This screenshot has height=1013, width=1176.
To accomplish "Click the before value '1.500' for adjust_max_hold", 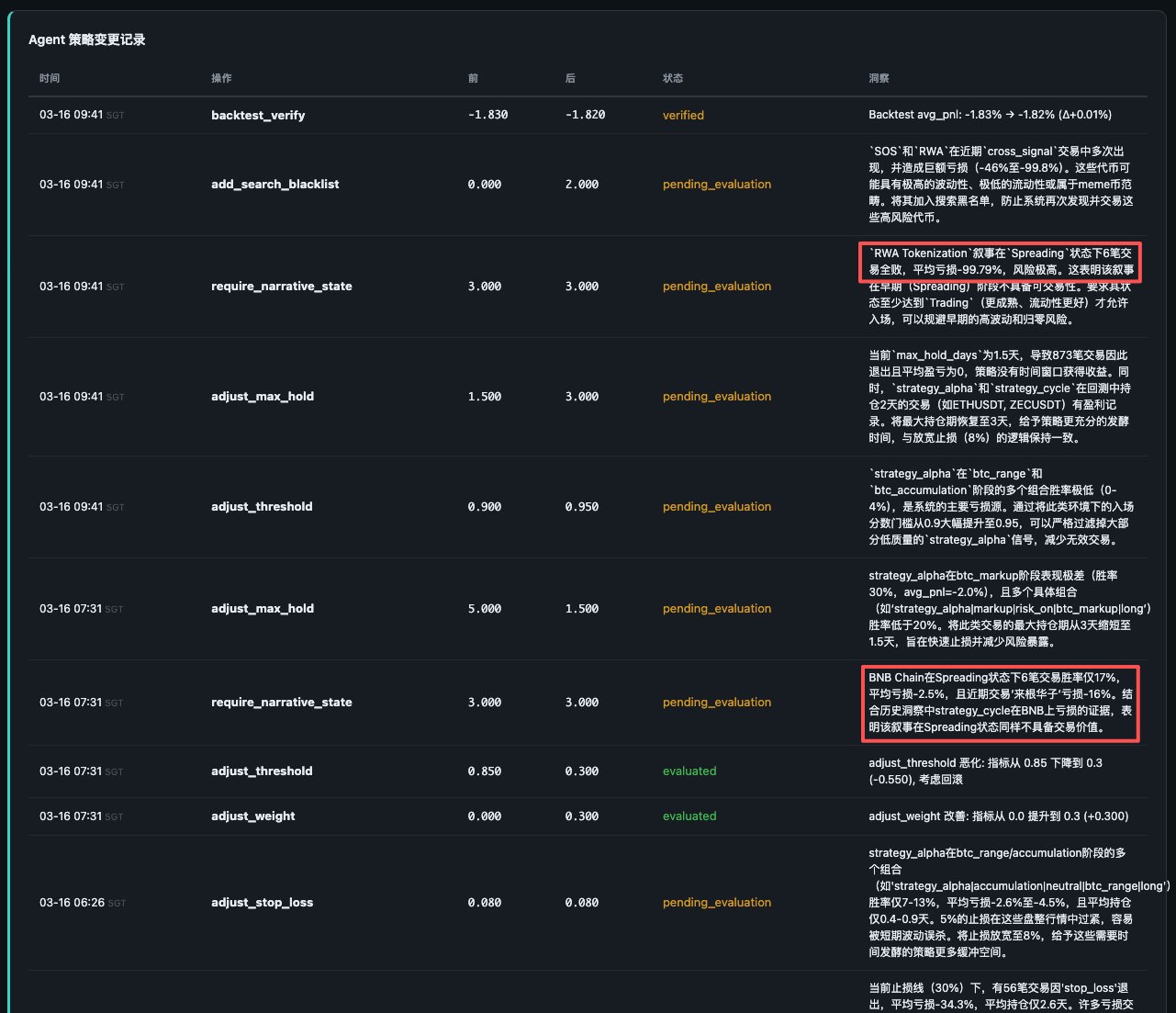I will 485,396.
